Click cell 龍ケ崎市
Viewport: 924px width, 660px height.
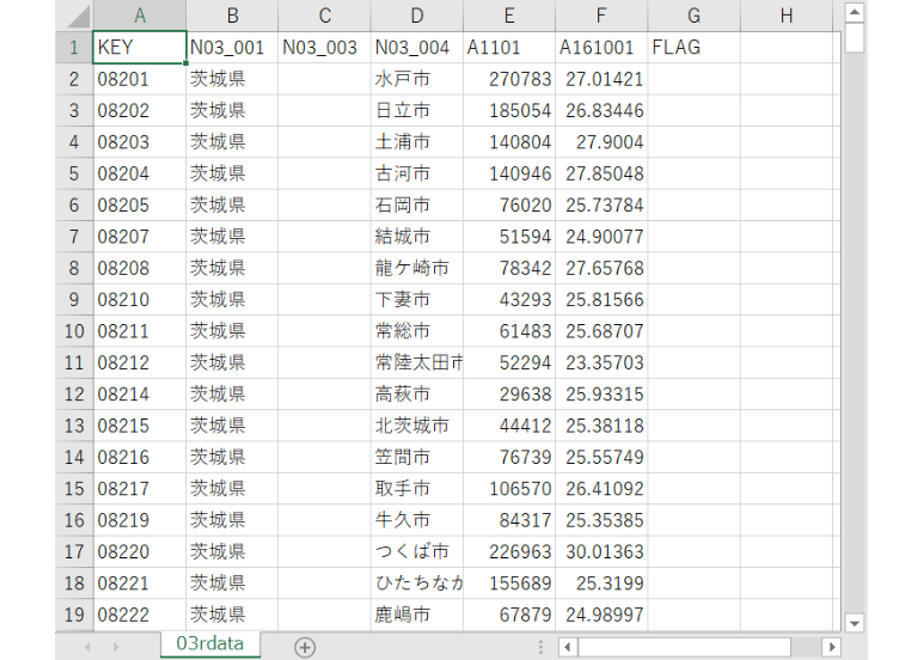pyautogui.click(x=417, y=268)
